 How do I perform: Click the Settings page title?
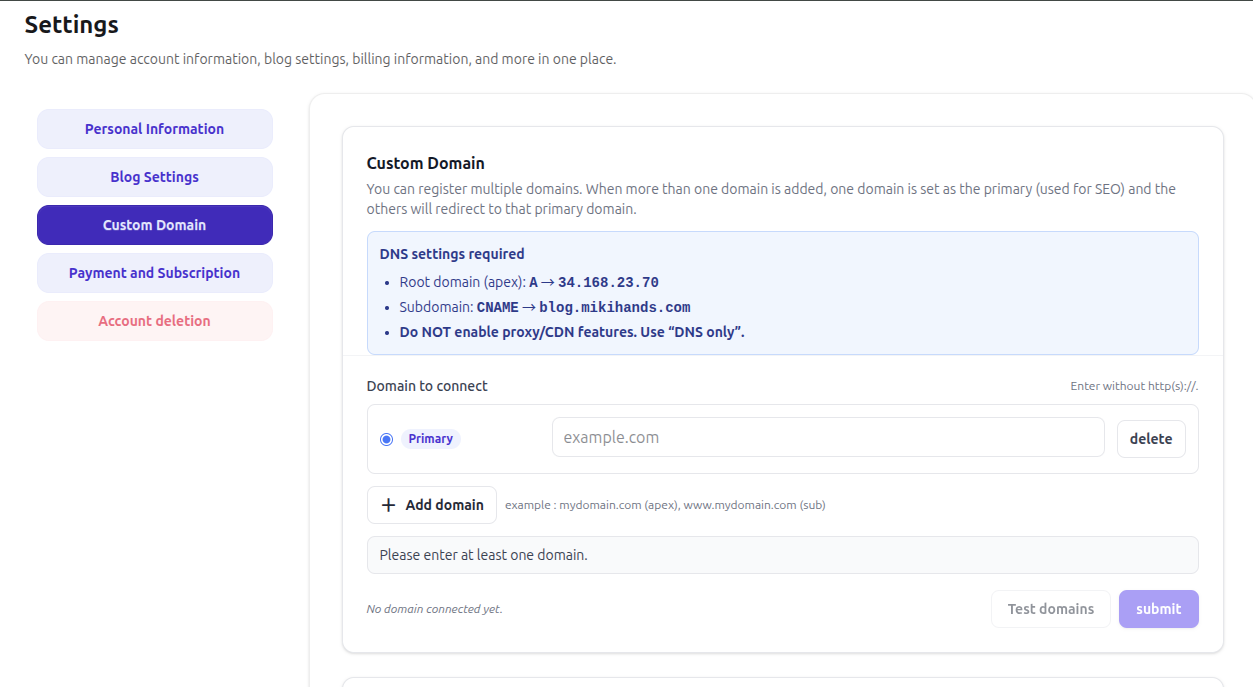[x=70, y=24]
